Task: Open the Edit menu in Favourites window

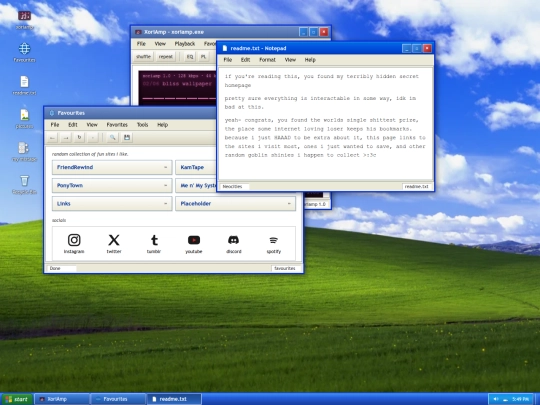Action: click(73, 125)
